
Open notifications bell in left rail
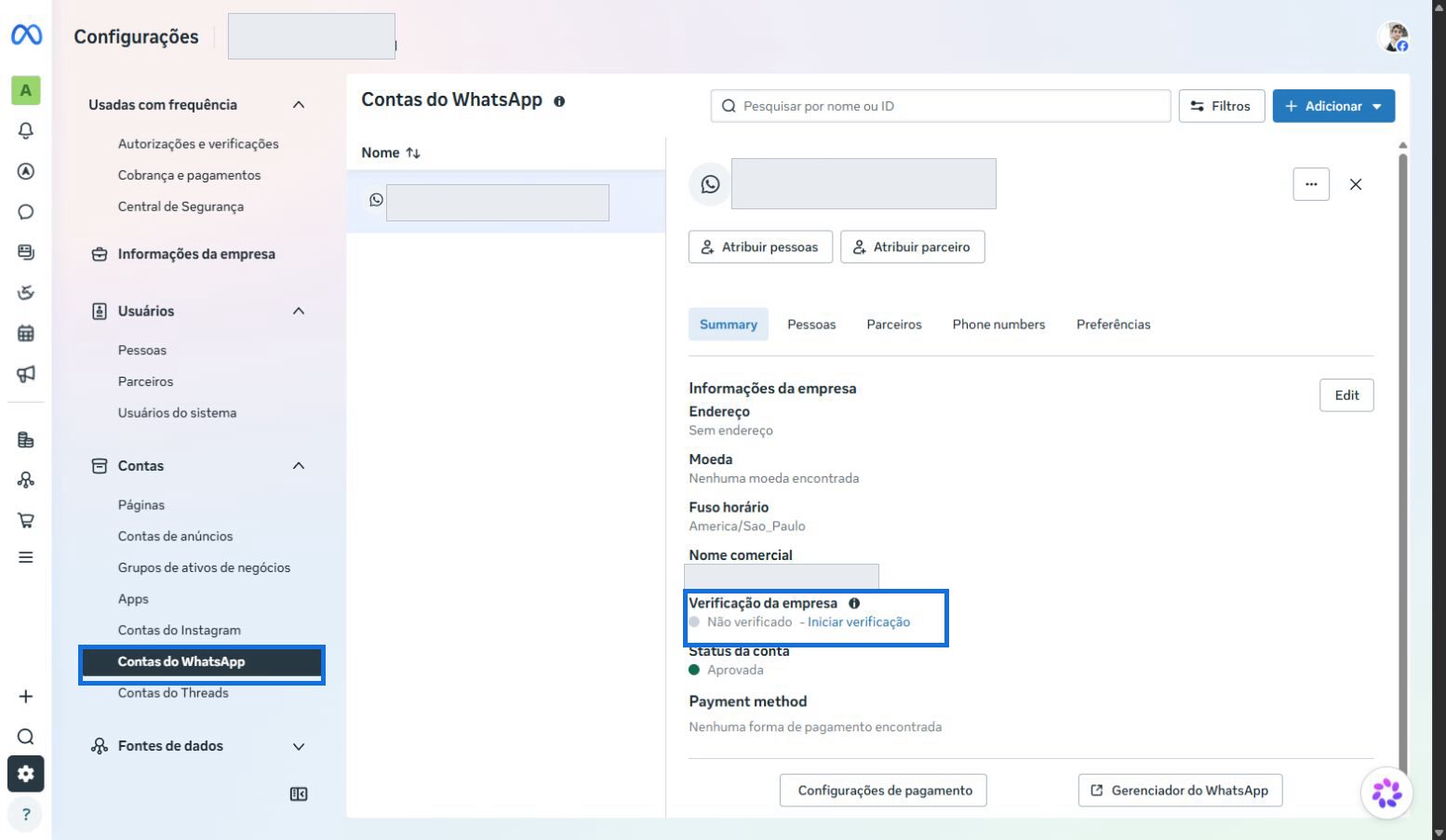tap(26, 130)
